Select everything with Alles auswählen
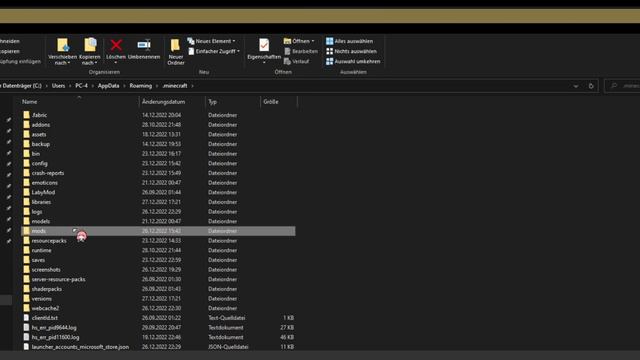The width and height of the screenshot is (640, 360). tap(349, 41)
